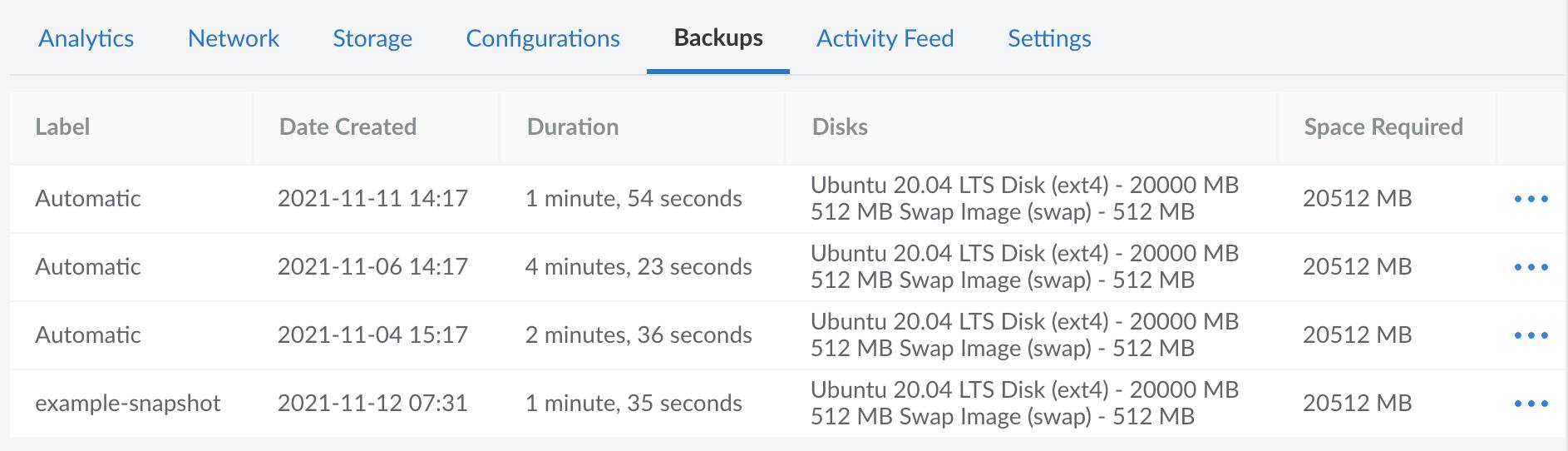This screenshot has height=451, width=1568.
Task: Open actions menu for 2021-11-04 Automatic backup
Action: [x=1531, y=335]
